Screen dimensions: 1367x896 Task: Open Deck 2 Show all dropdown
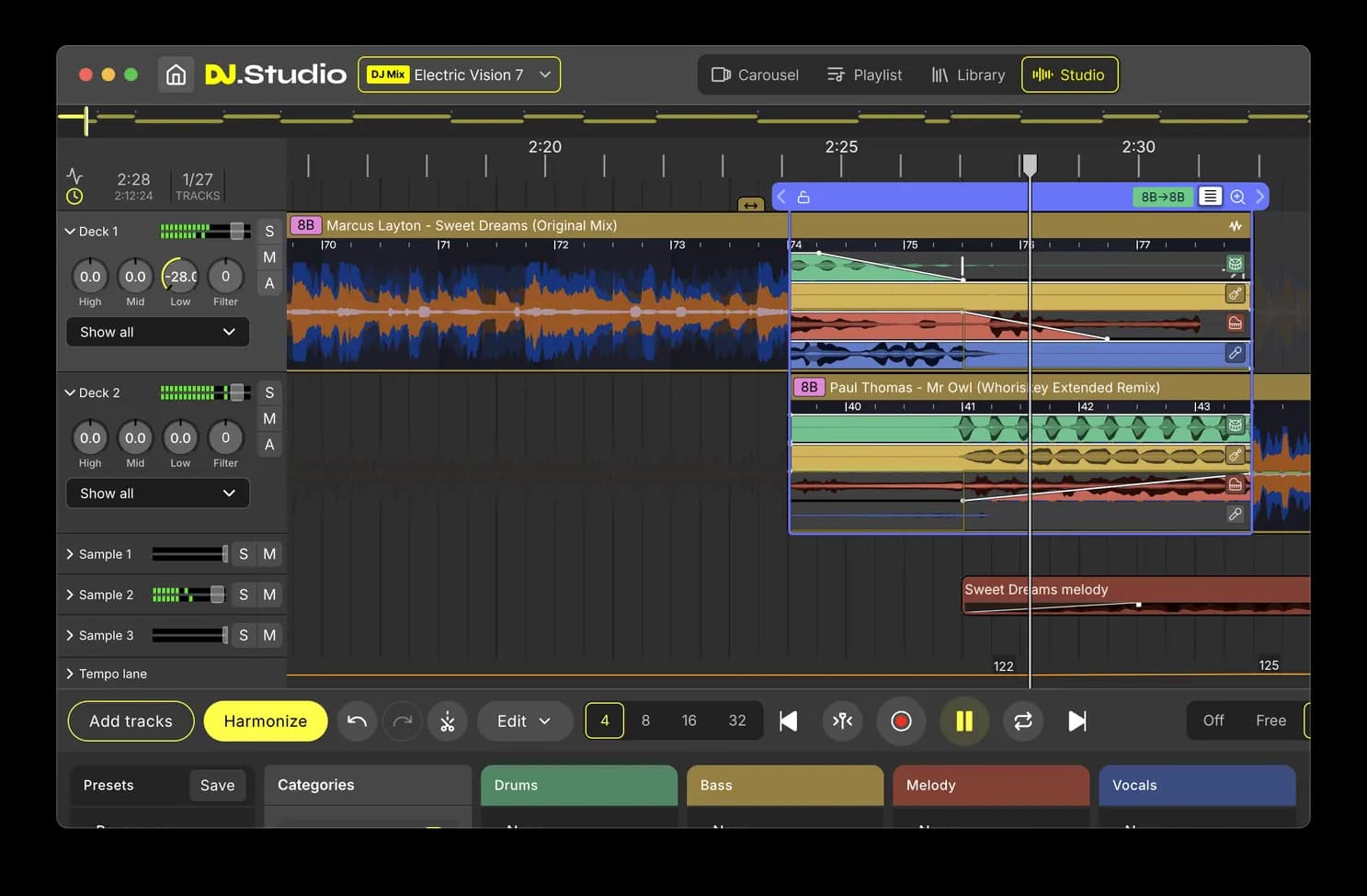pyautogui.click(x=157, y=493)
